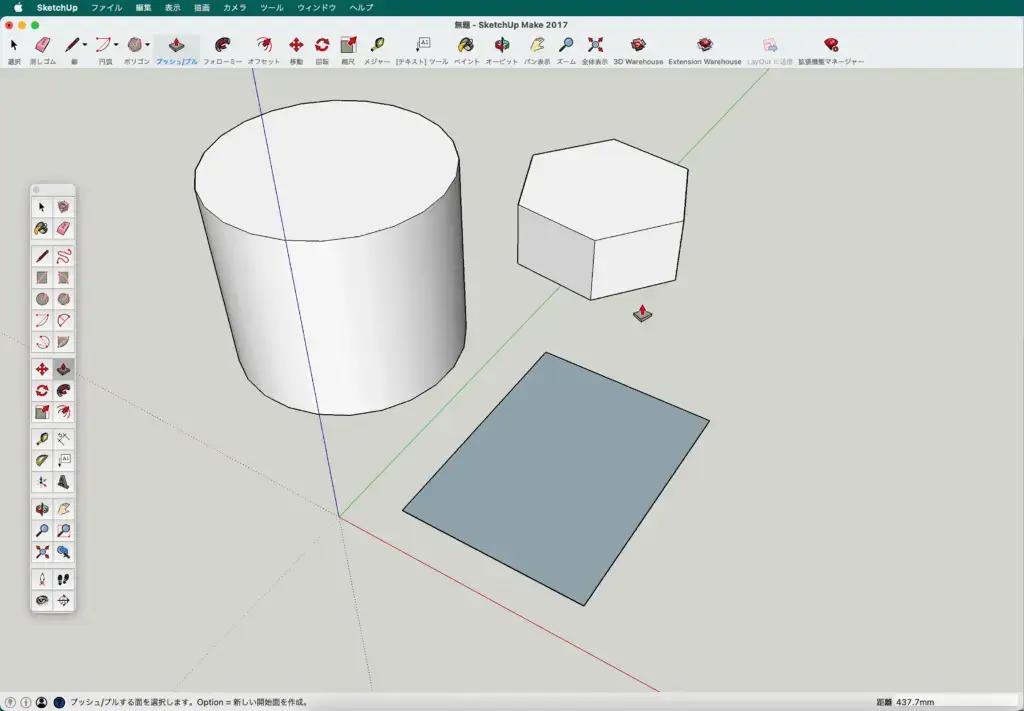Screen dimensions: 1024x711
Task: Open the Apple menu
Action: [18, 8]
